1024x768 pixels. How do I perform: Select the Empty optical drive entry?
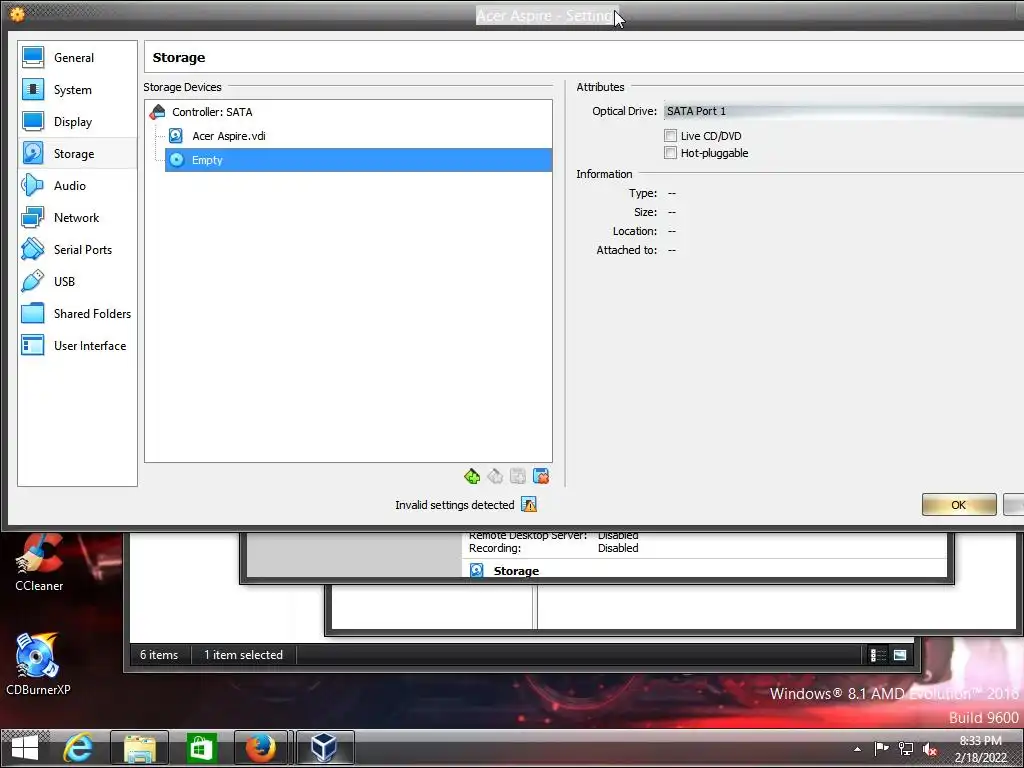tap(358, 160)
